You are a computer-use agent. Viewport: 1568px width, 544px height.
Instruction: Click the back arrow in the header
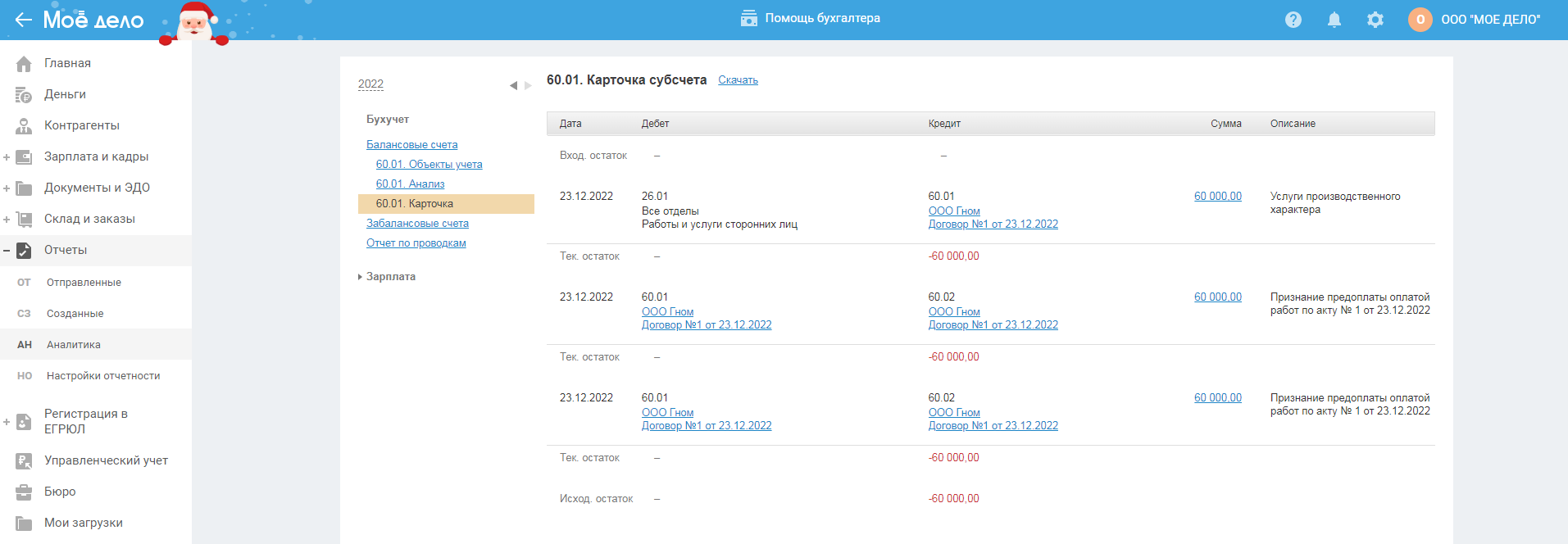23,20
